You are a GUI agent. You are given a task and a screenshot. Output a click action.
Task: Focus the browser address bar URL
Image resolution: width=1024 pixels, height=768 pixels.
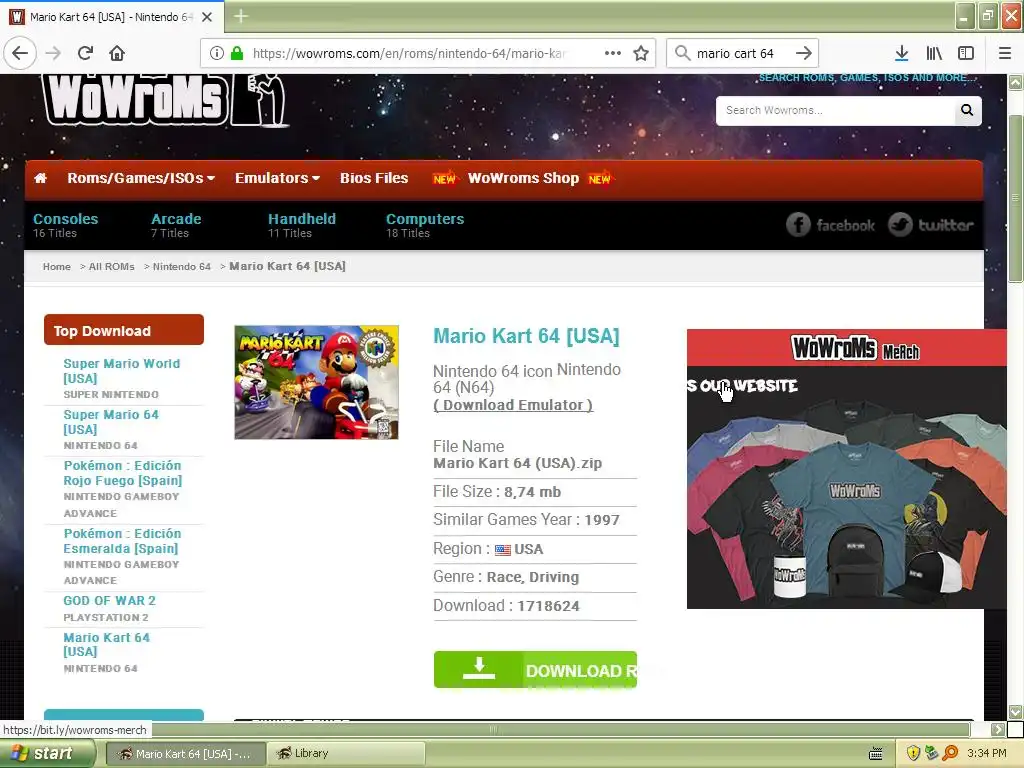pyautogui.click(x=409, y=53)
